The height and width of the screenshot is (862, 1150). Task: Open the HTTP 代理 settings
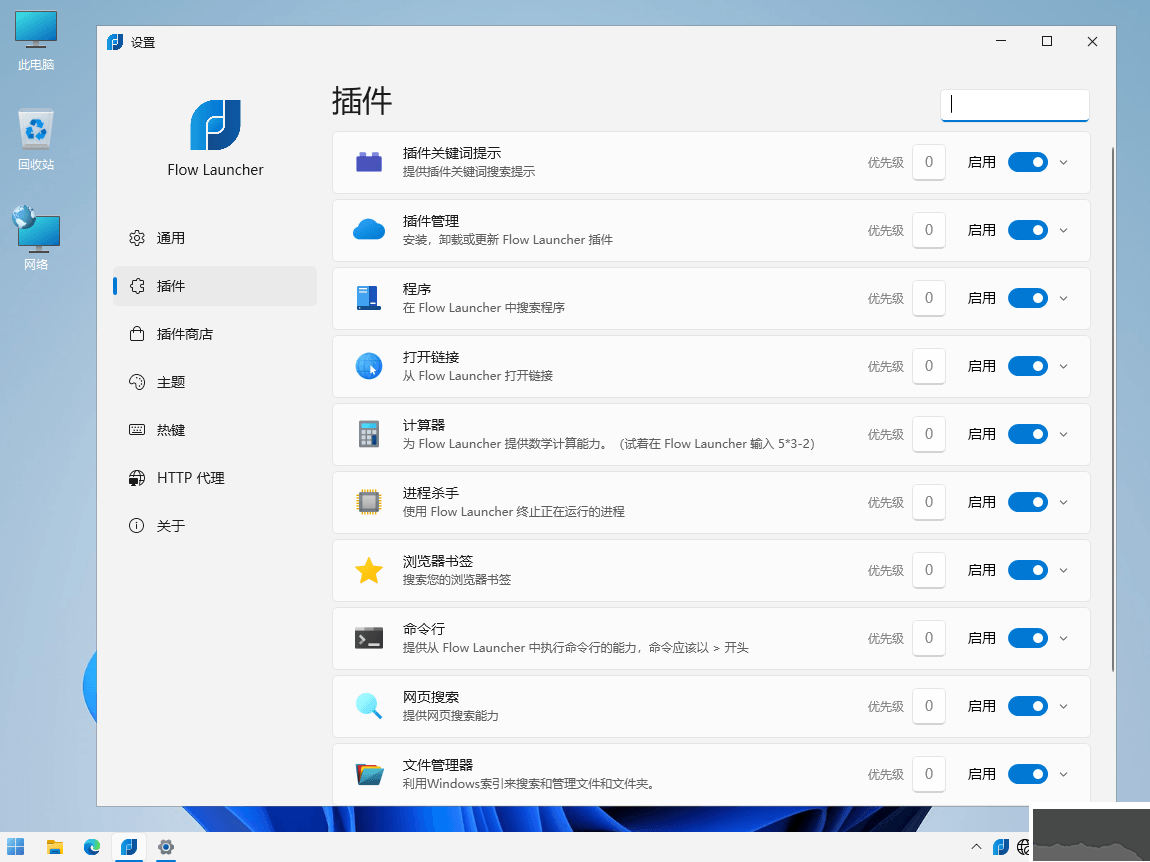(x=190, y=477)
